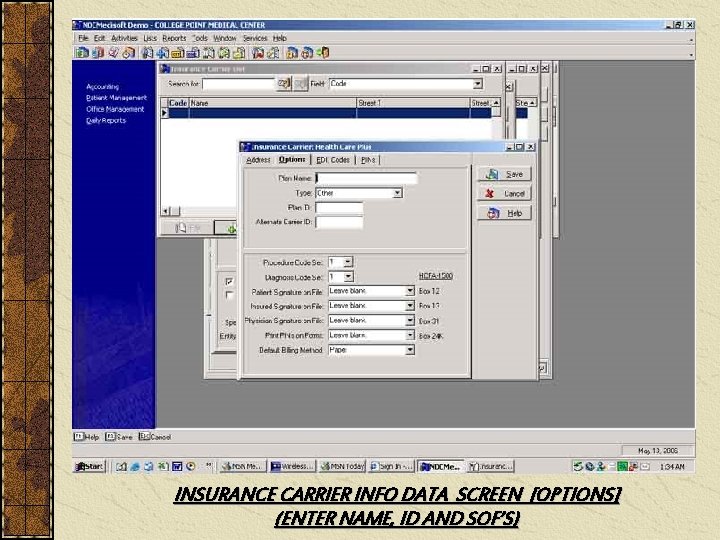720x540 pixels.
Task: Open Appointment Book clock toolbar icon
Action: point(129,53)
